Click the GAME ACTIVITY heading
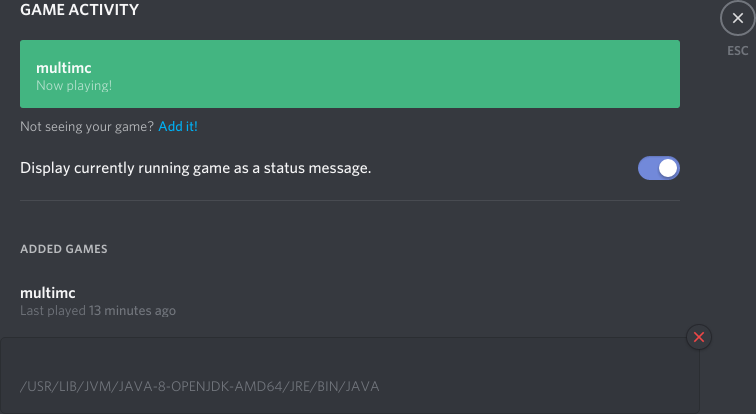Screen dimensions: 756x414 (x=80, y=10)
